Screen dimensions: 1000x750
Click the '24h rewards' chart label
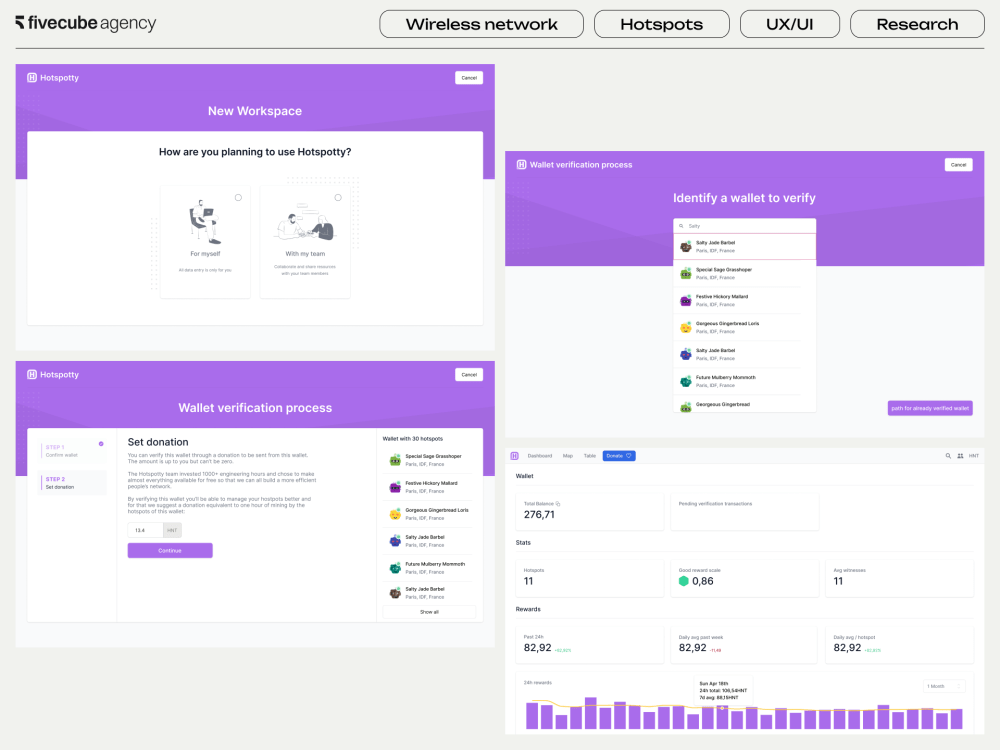click(538, 682)
